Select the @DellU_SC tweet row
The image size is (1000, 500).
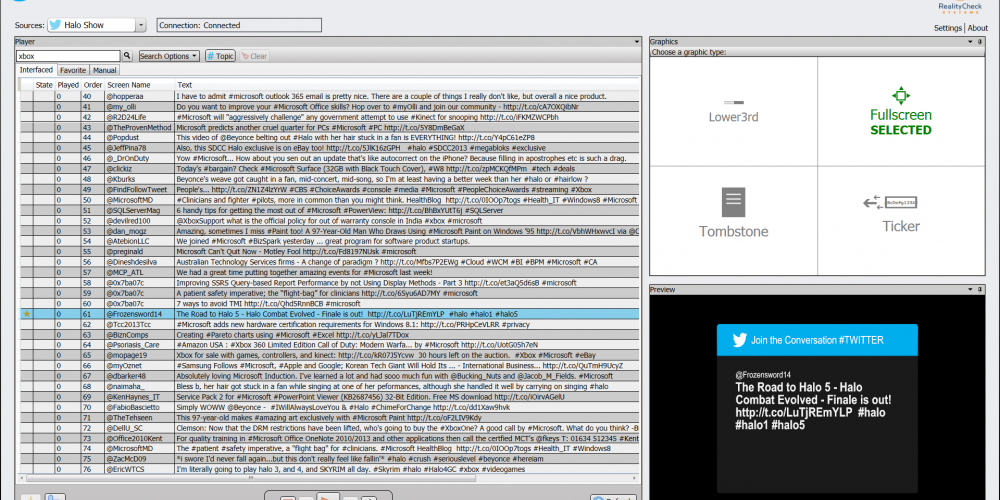(x=330, y=427)
